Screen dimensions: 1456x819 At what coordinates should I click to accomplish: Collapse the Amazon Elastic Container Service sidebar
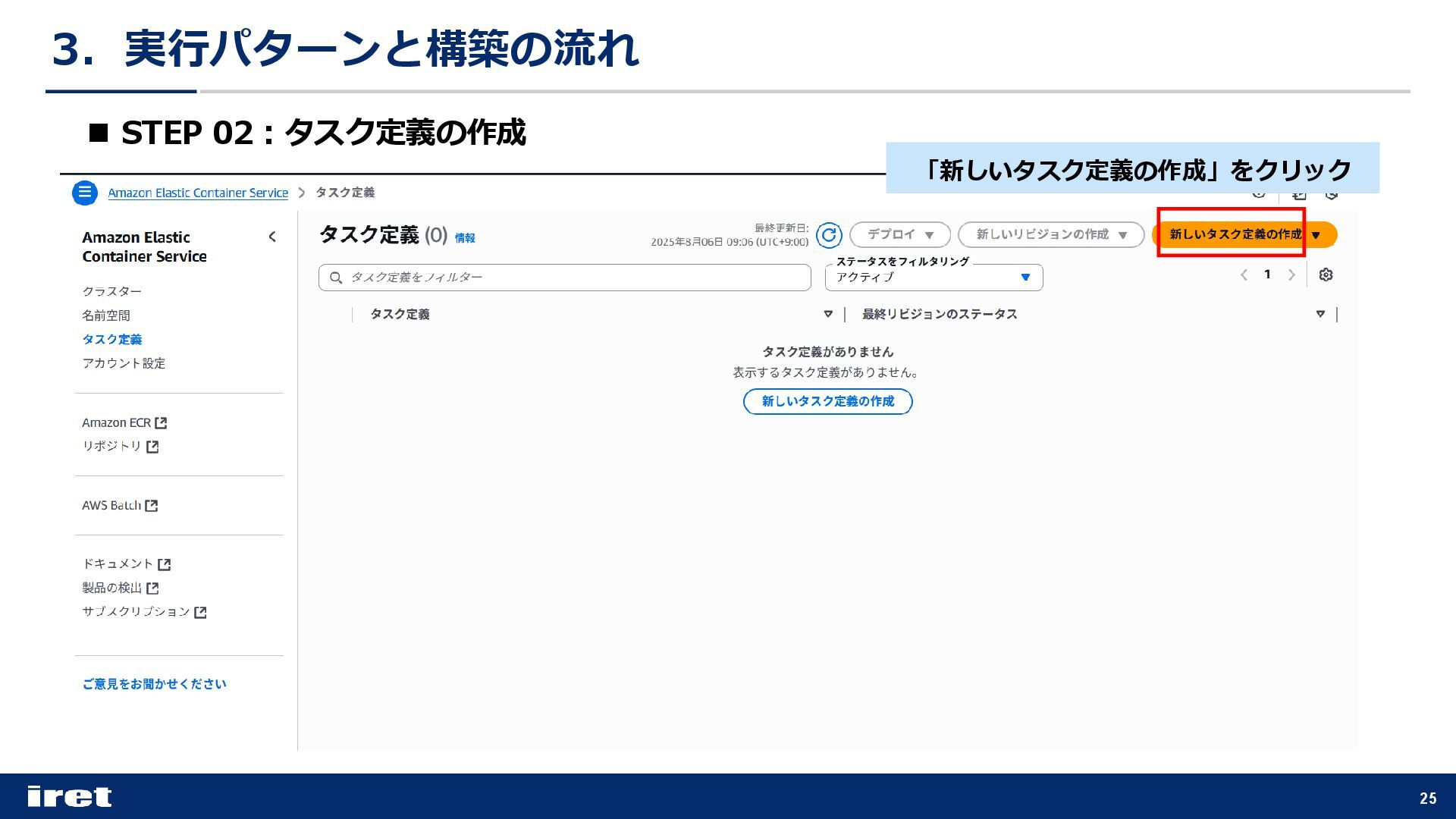(272, 237)
